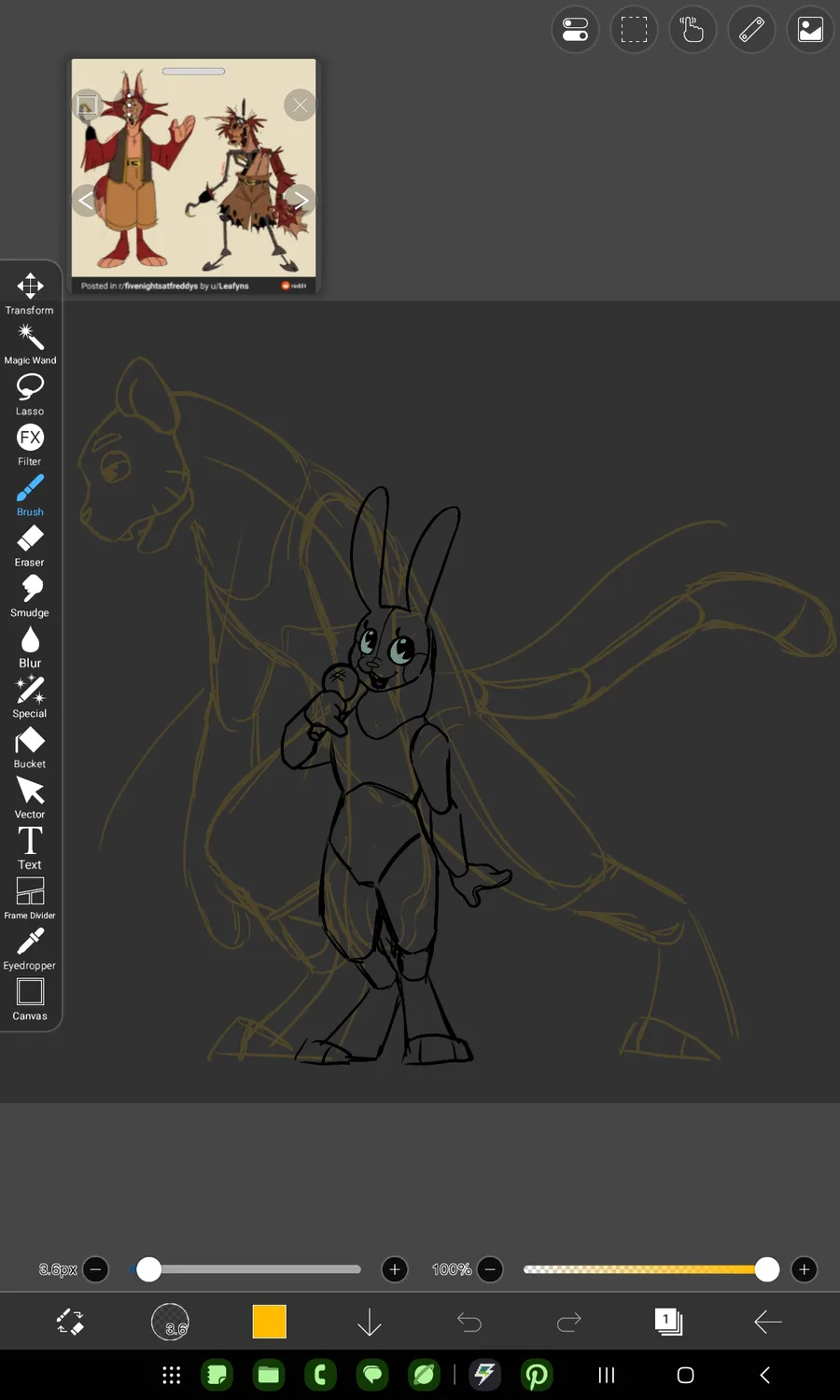Screen dimensions: 840x1400
Task: Click the reference window drag handle bar
Action: (x=193, y=71)
